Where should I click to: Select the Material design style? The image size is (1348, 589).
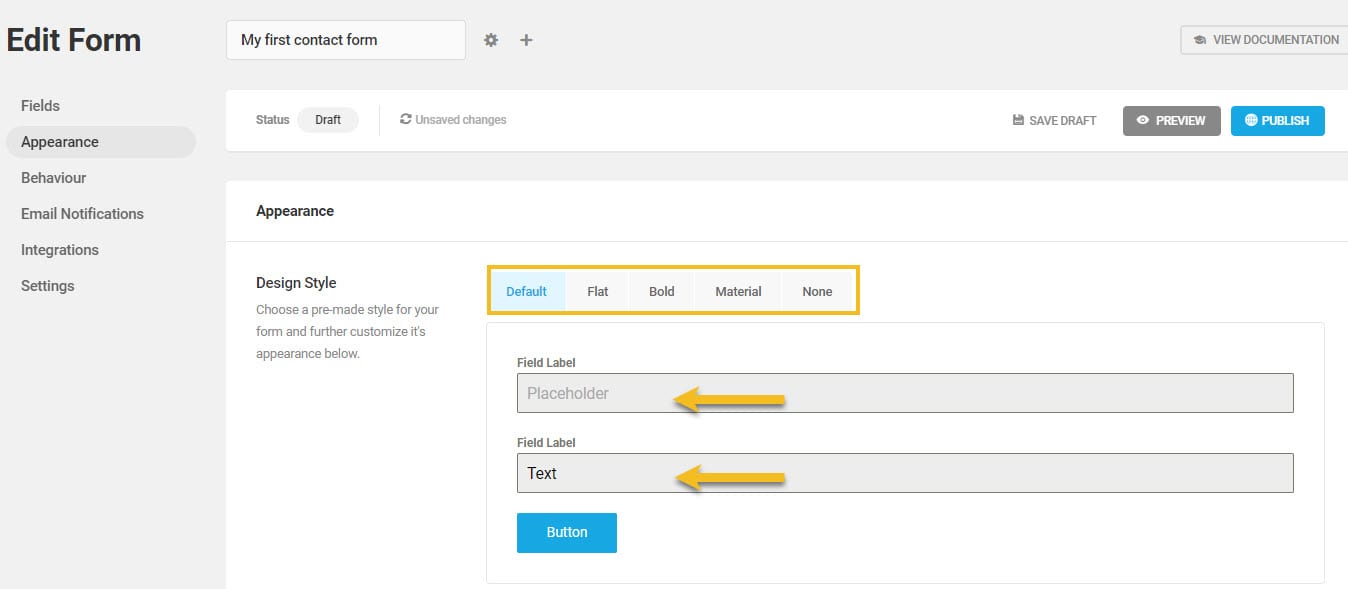pos(737,290)
